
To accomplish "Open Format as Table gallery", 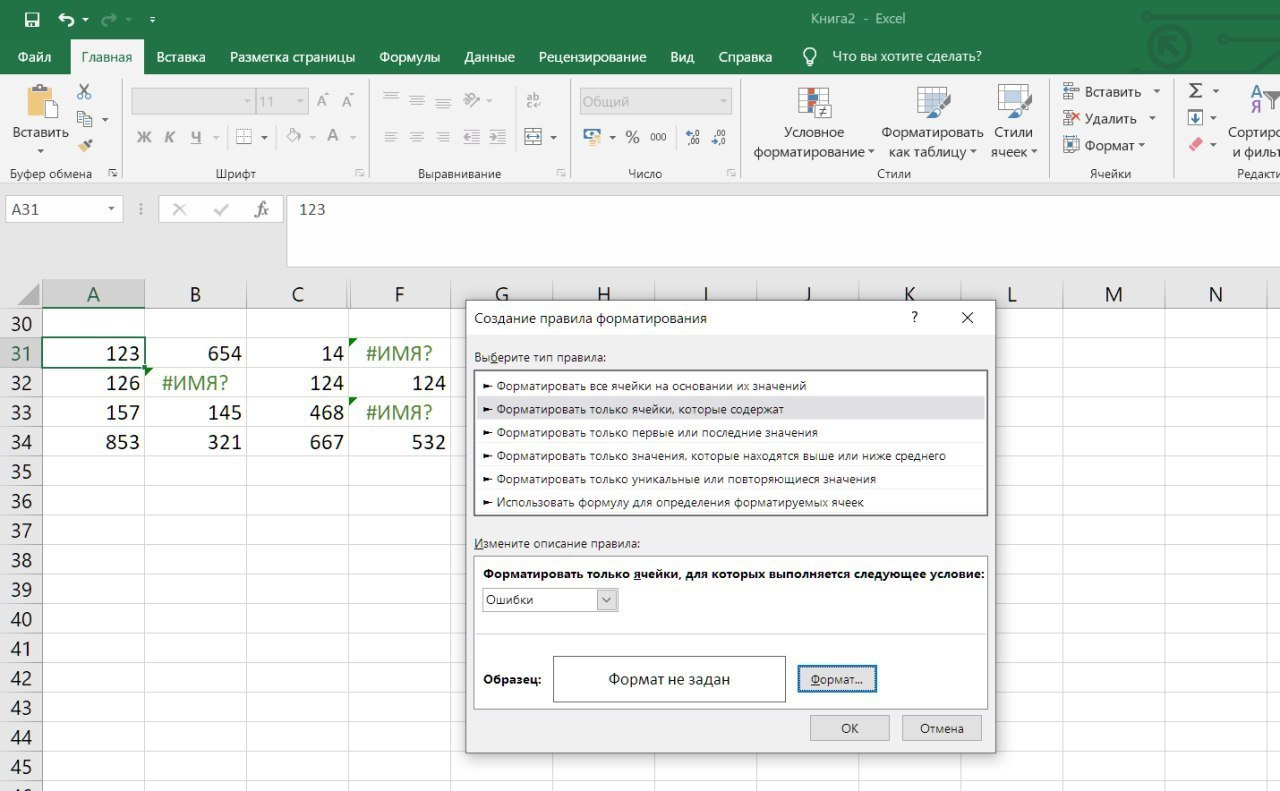I will (932, 103).
